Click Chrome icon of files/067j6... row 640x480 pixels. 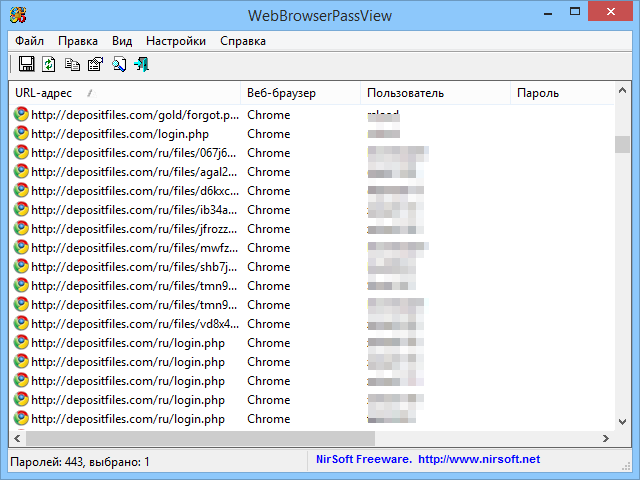[x=21, y=153]
